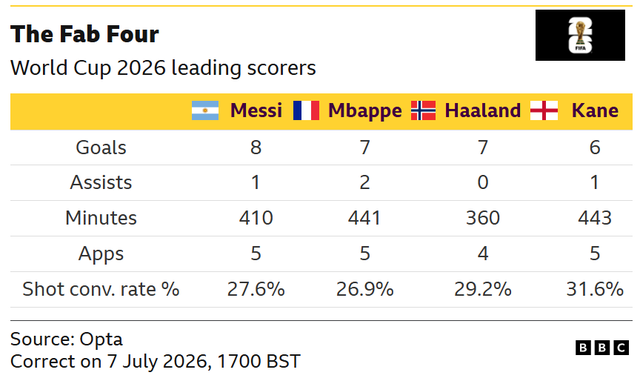Viewport: 640px width, 381px height.
Task: Select the Messi column header
Action: [256, 111]
